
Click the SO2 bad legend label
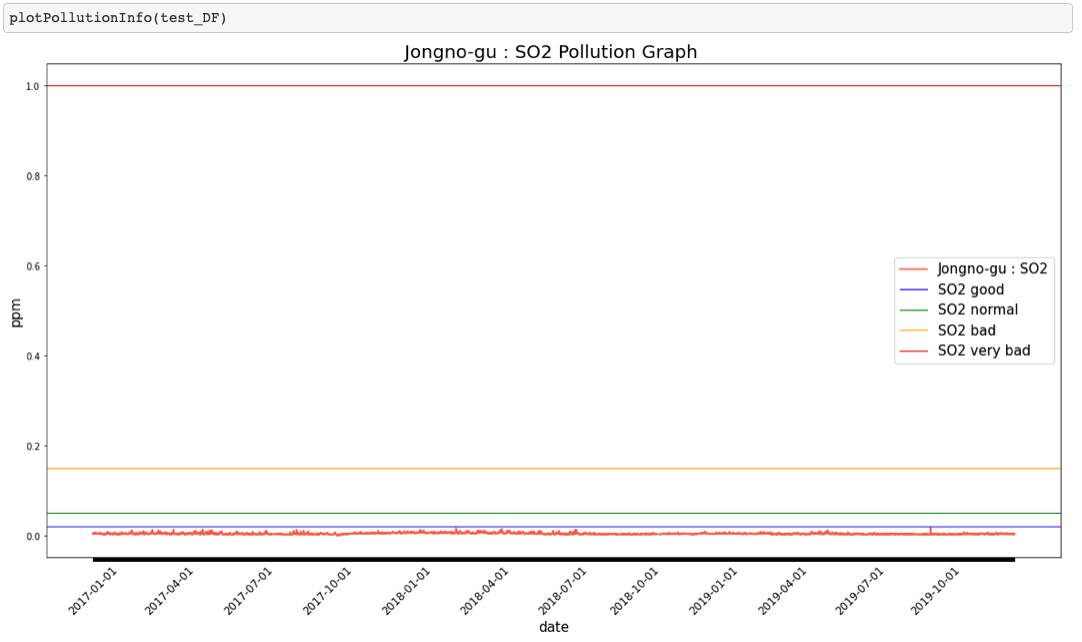pyautogui.click(x=966, y=330)
